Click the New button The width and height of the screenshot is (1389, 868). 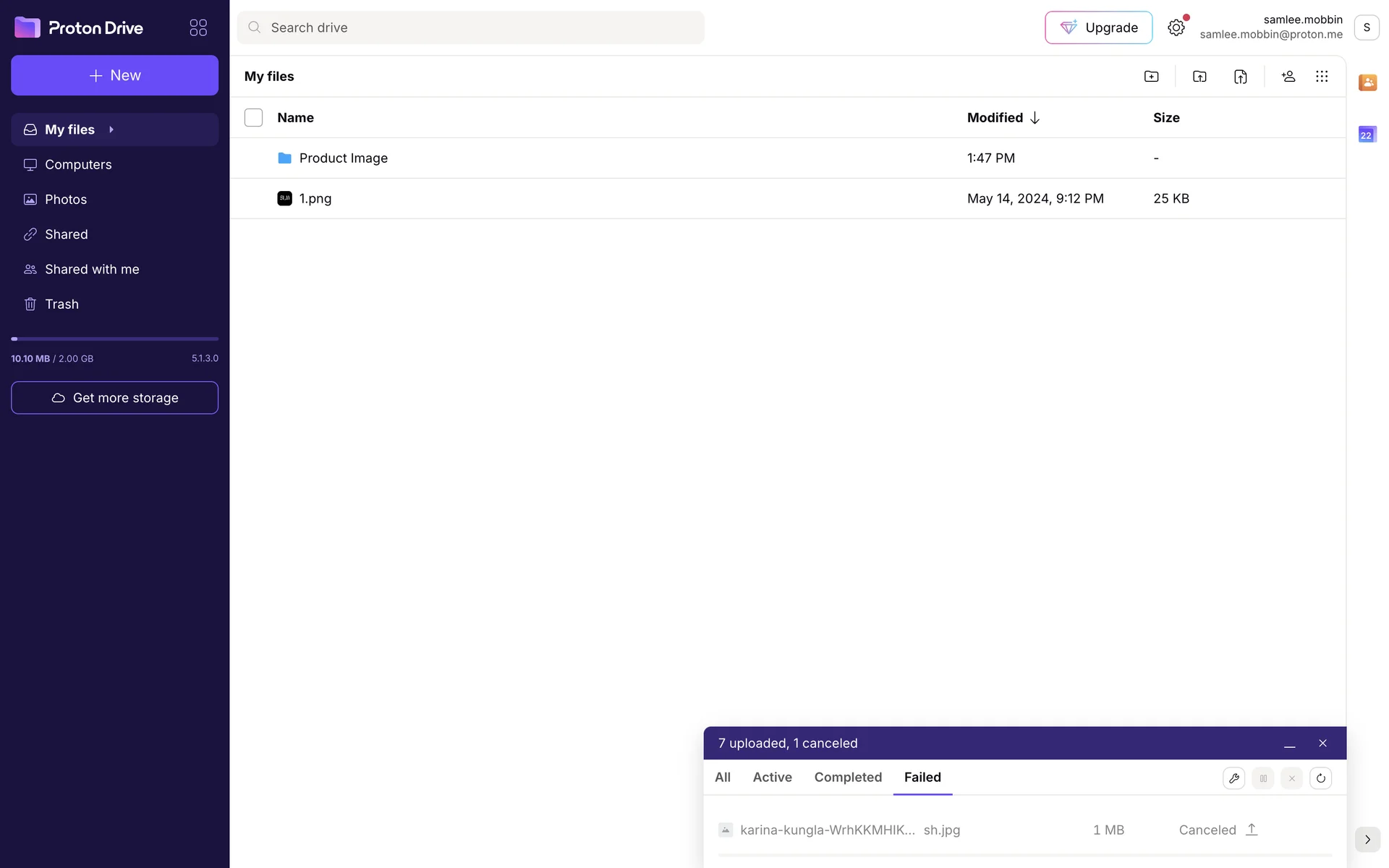tap(114, 75)
